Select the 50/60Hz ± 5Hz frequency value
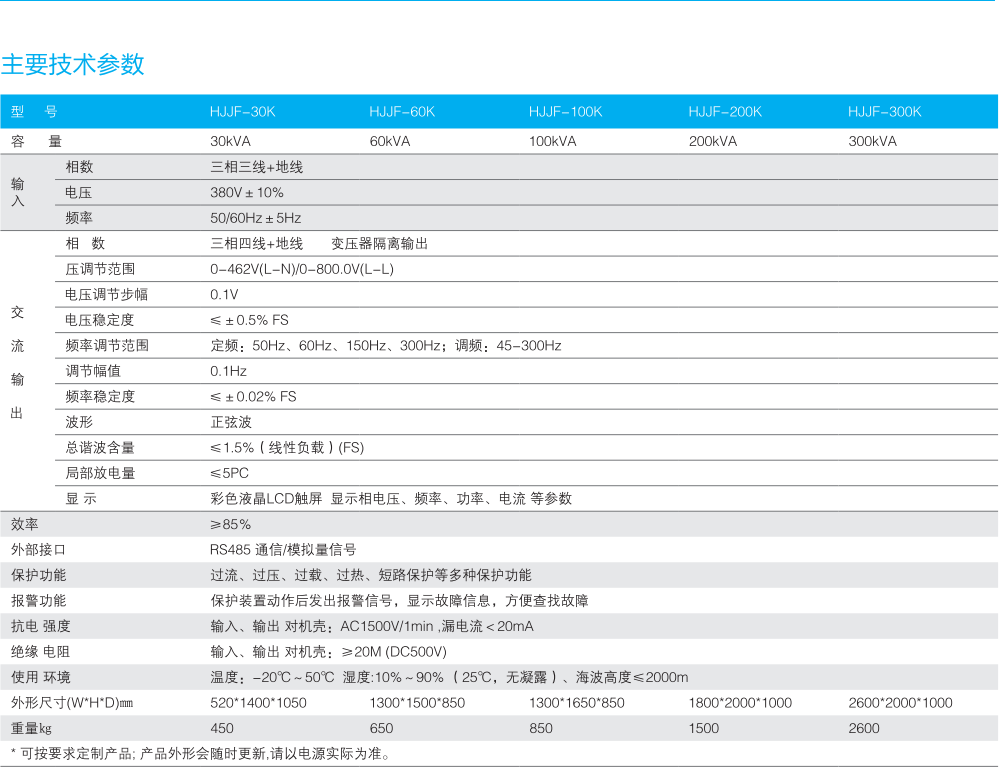 [x=255, y=218]
